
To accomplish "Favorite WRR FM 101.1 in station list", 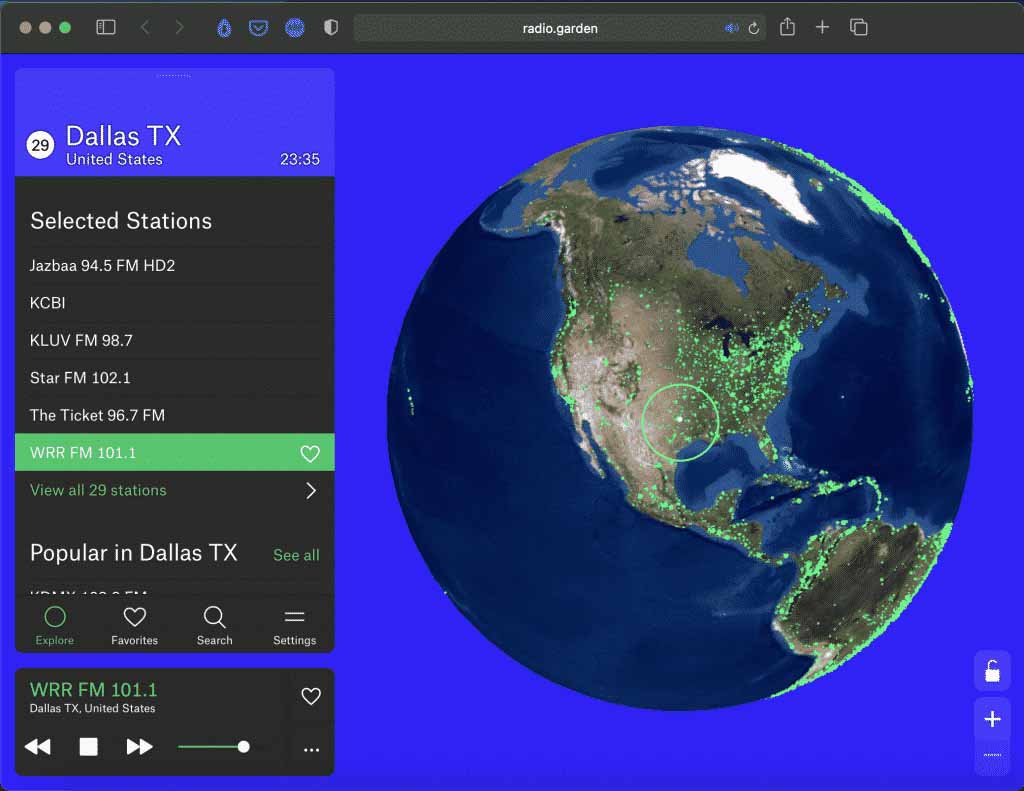I will click(x=310, y=454).
